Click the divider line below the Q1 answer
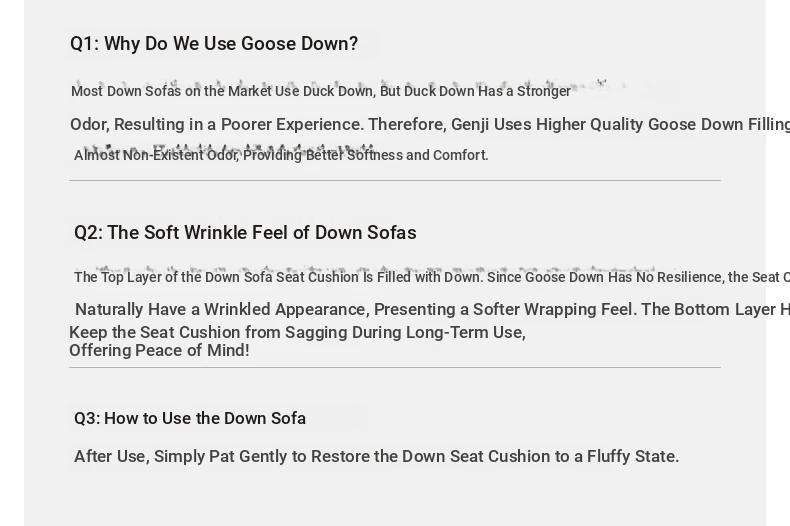 (x=395, y=180)
